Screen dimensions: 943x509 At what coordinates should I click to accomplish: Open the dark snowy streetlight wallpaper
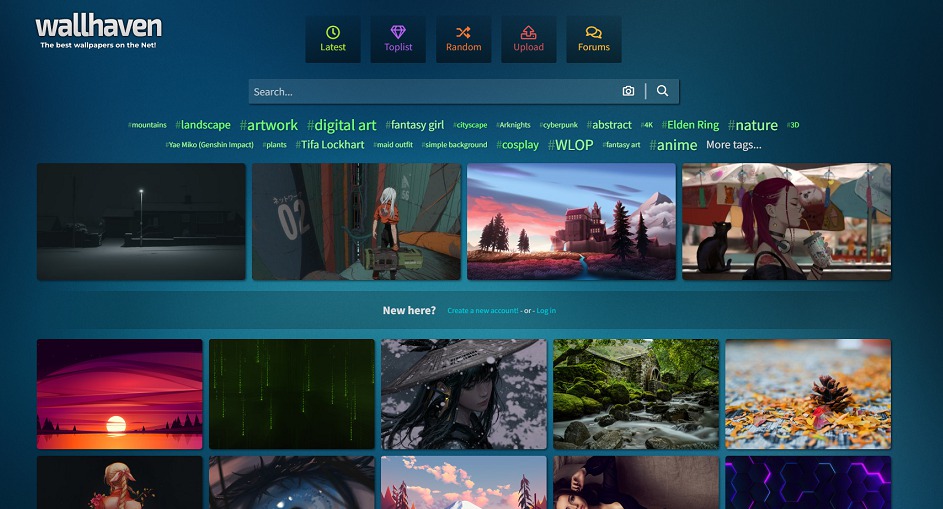click(x=141, y=221)
